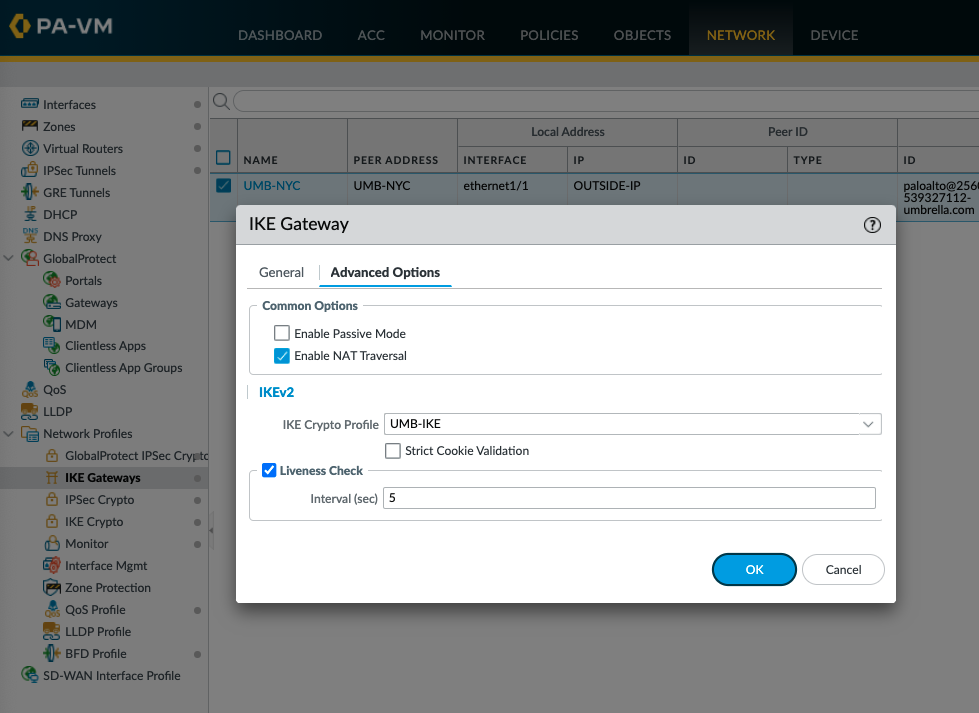The width and height of the screenshot is (979, 713).
Task: Toggle Strict Cookie Validation checkbox
Action: 393,450
